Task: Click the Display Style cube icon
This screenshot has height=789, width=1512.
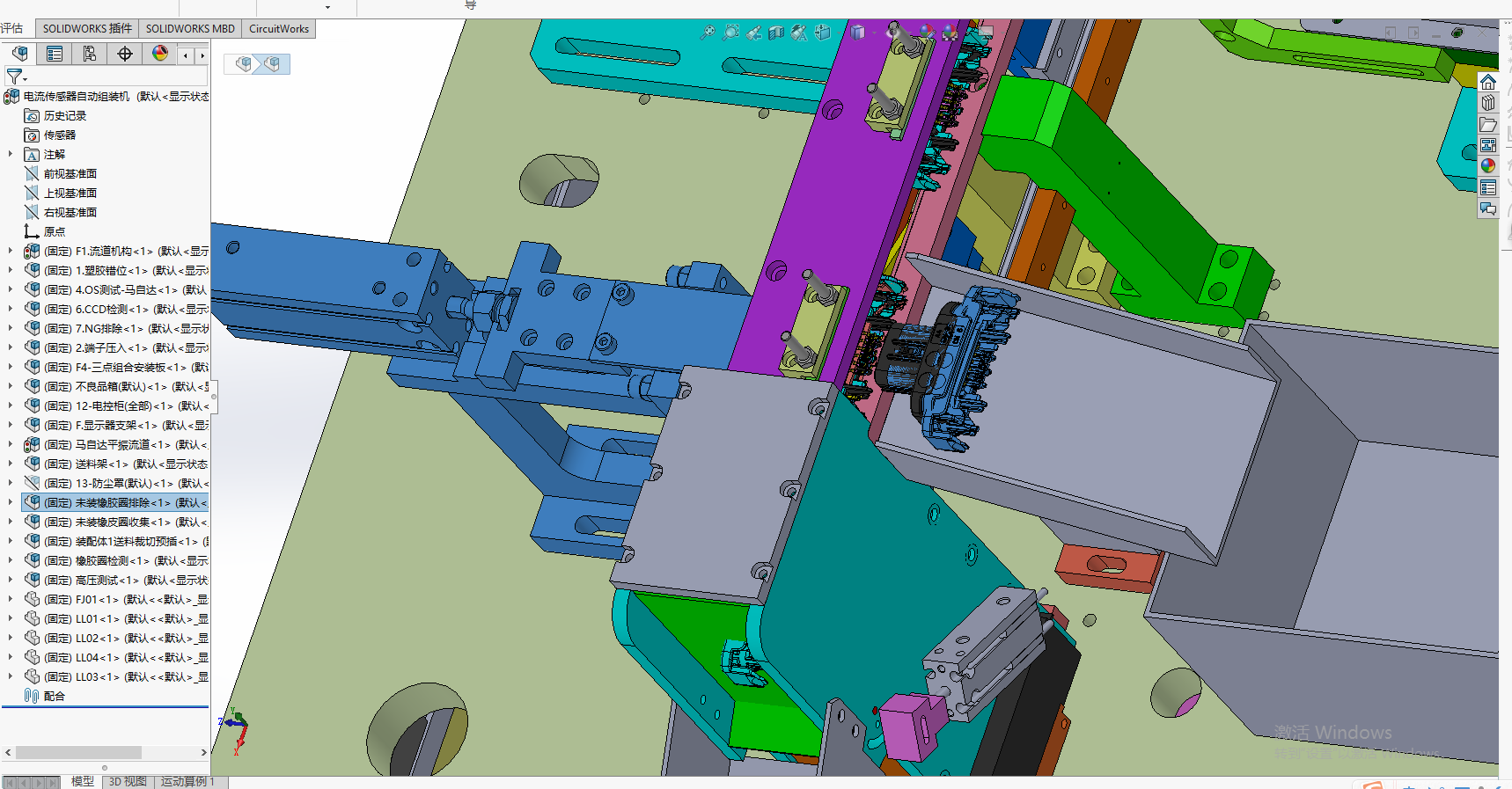Action: pos(858,33)
